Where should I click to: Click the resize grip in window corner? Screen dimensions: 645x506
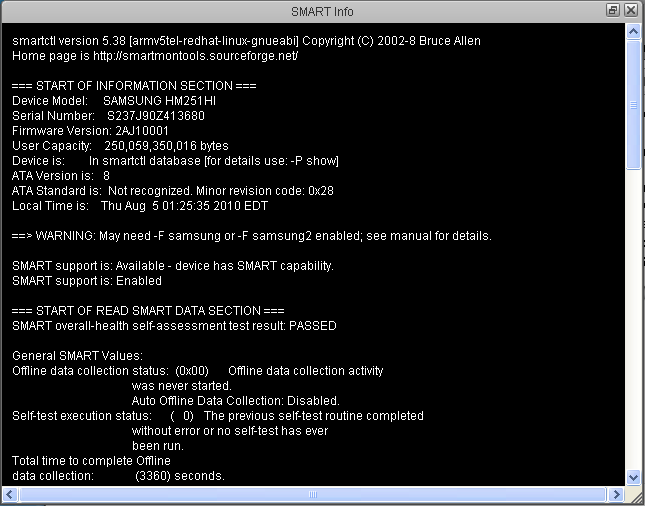click(x=633, y=495)
